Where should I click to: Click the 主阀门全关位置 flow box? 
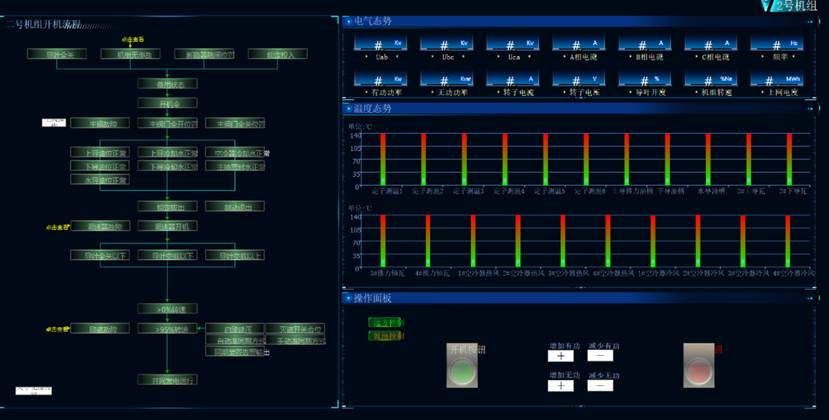tap(235, 123)
